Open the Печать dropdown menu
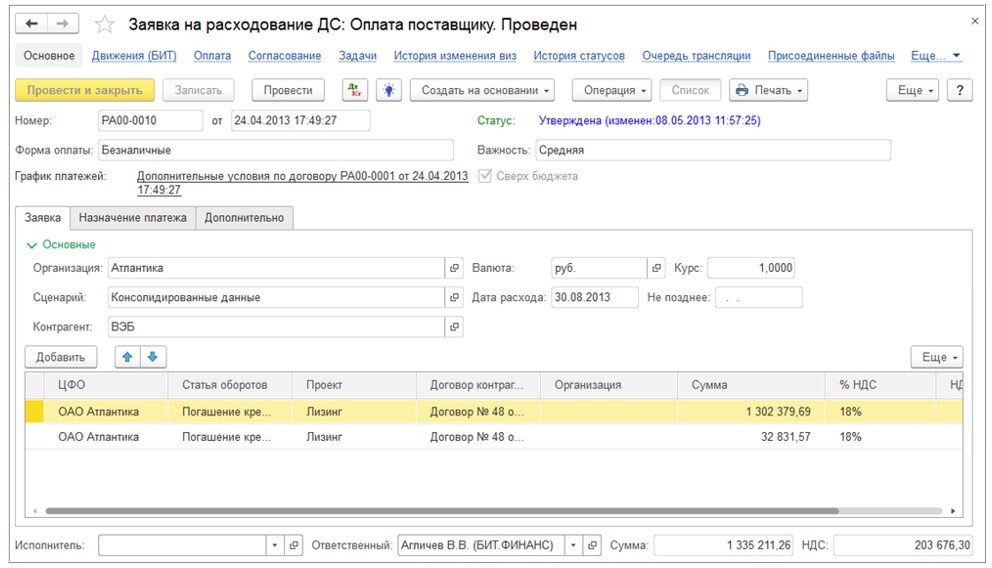 pos(768,90)
